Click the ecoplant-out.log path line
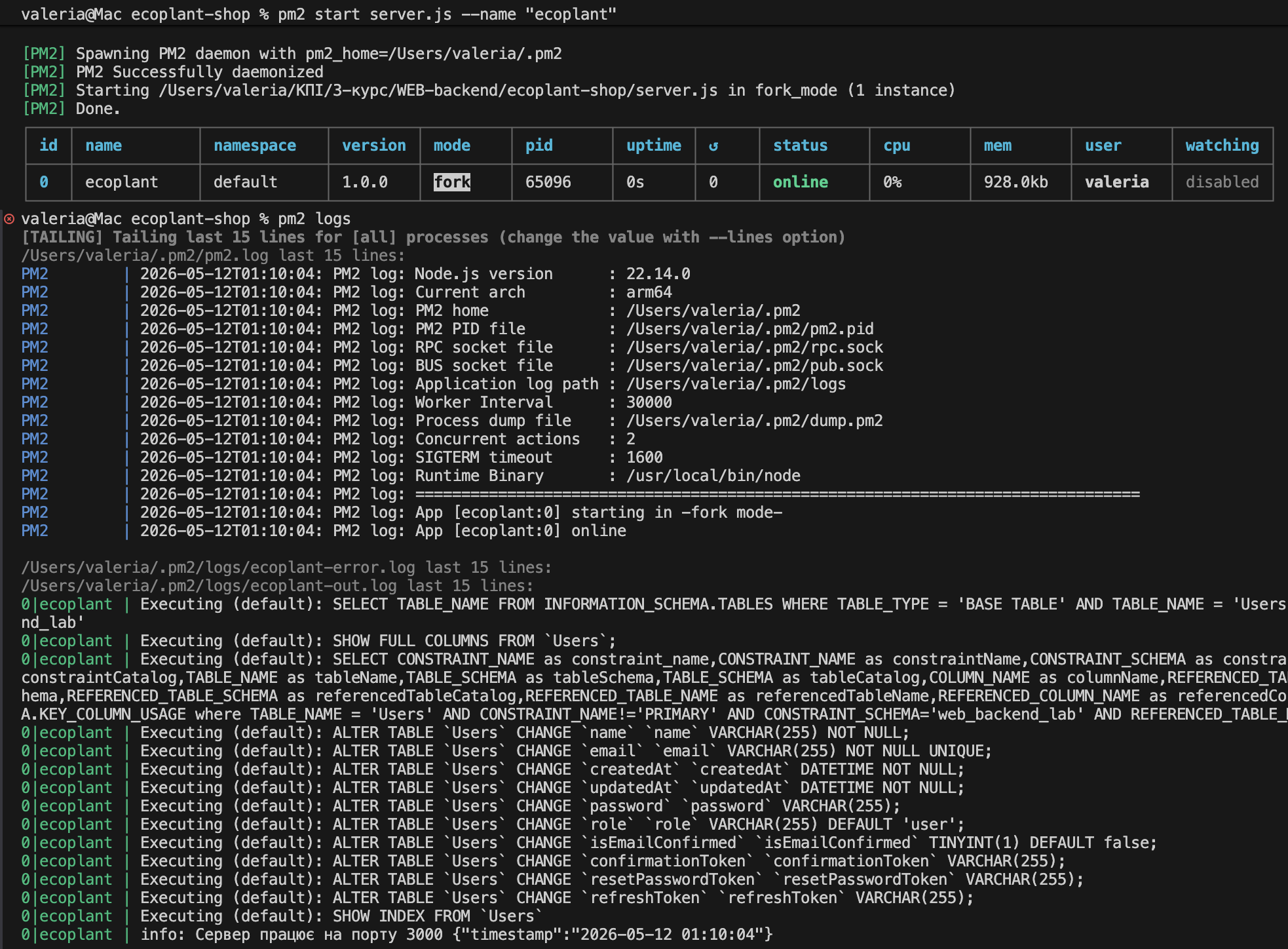 [278, 586]
